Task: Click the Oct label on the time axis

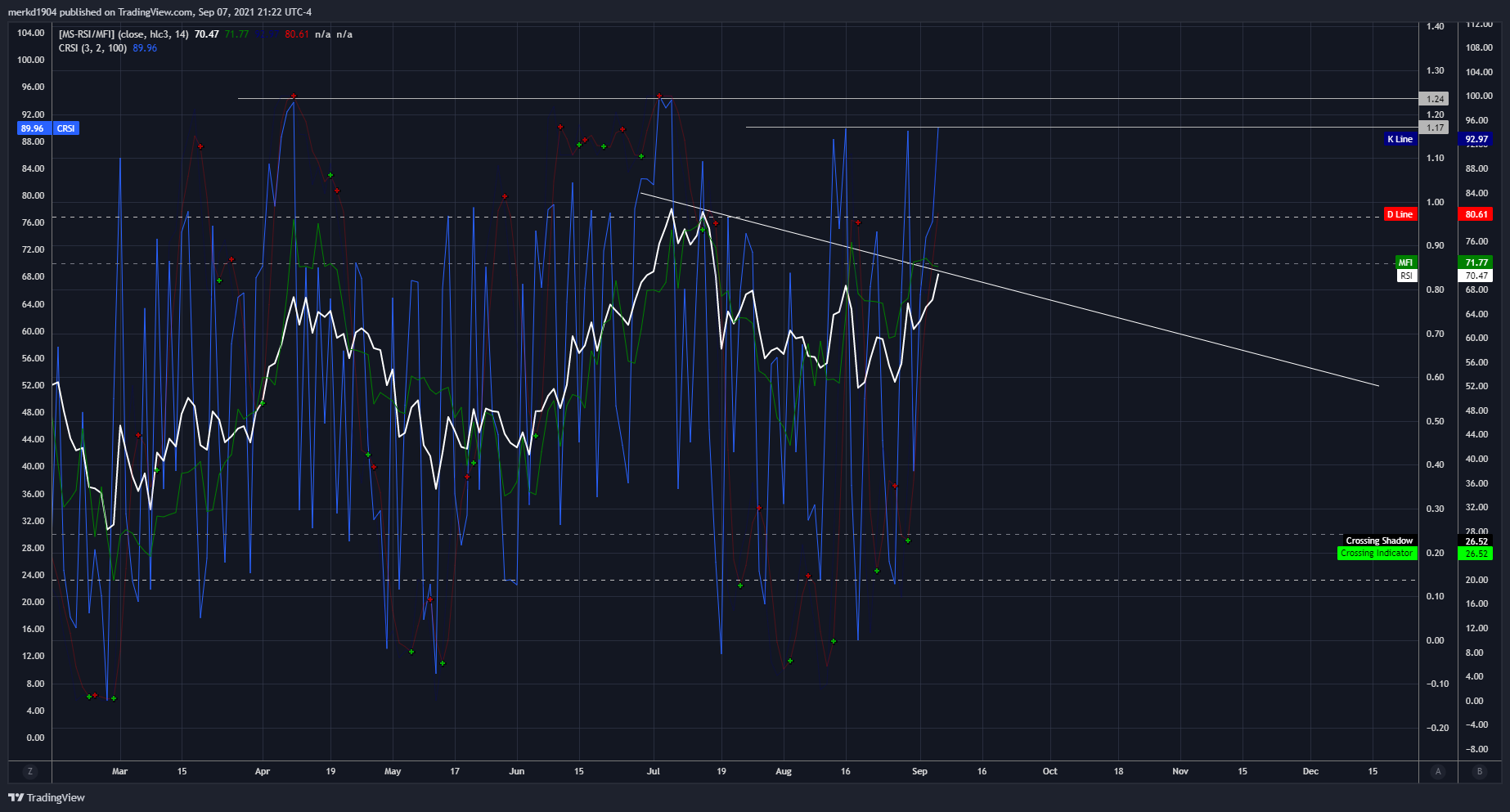Action: (1049, 771)
